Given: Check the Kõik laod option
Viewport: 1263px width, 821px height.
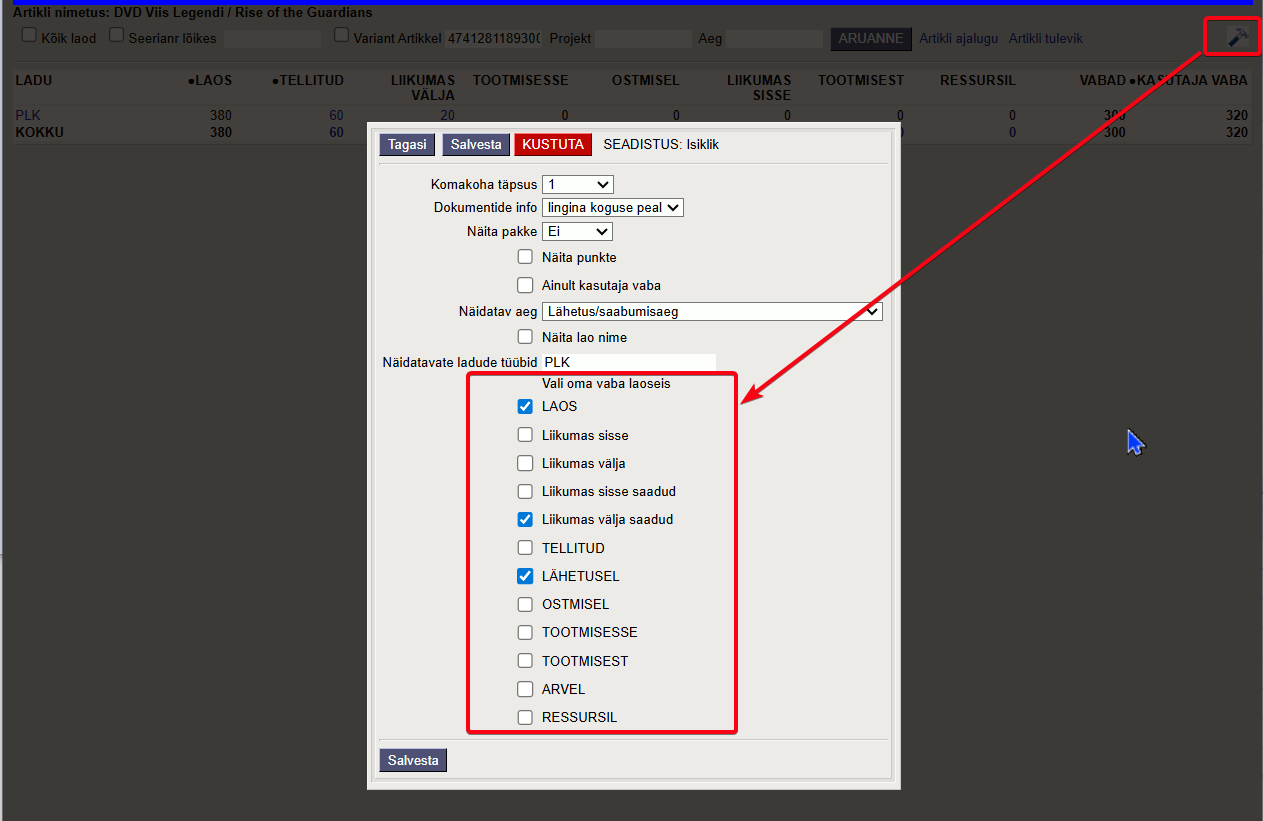Looking at the screenshot, I should (x=29, y=35).
